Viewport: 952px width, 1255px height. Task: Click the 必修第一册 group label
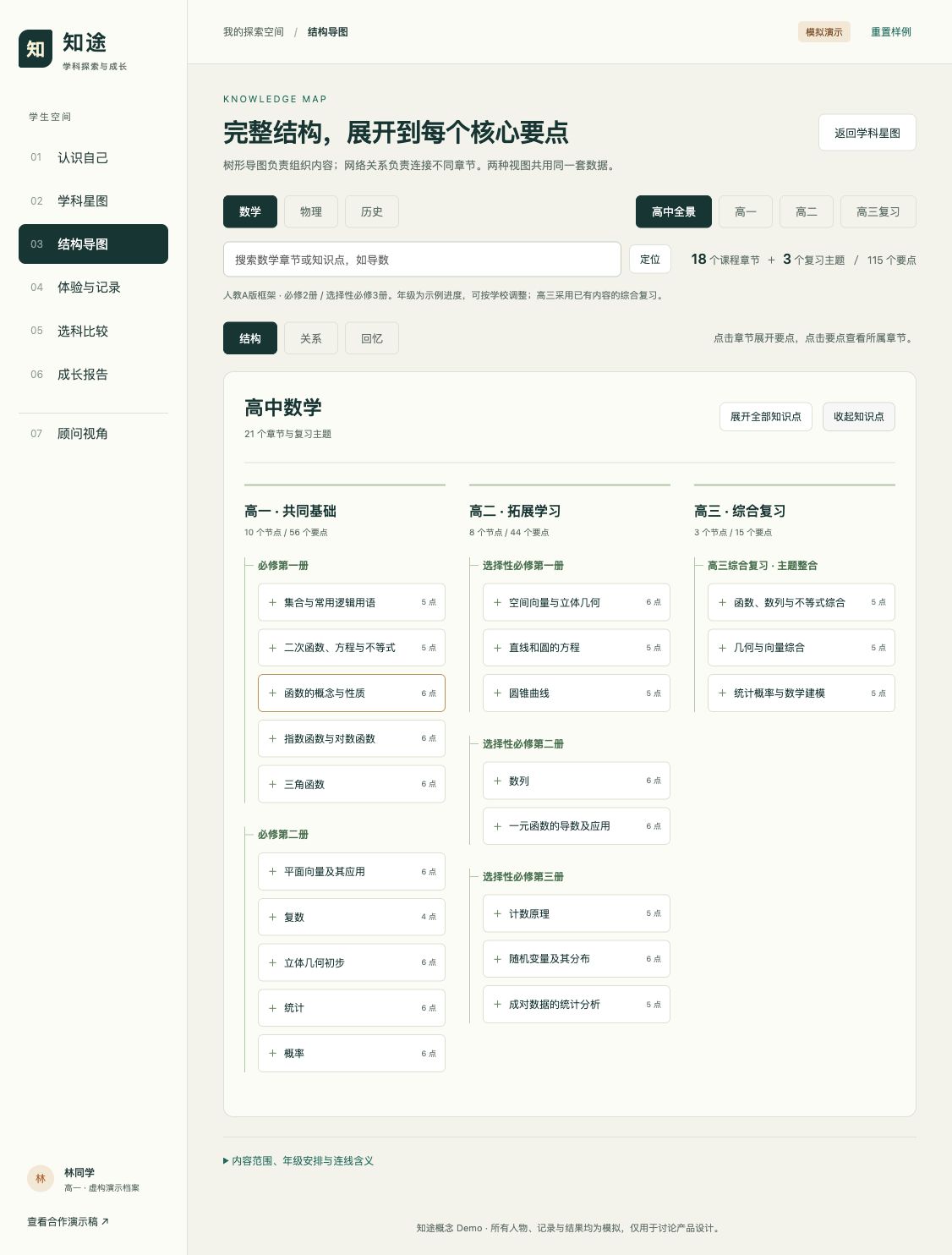(283, 565)
